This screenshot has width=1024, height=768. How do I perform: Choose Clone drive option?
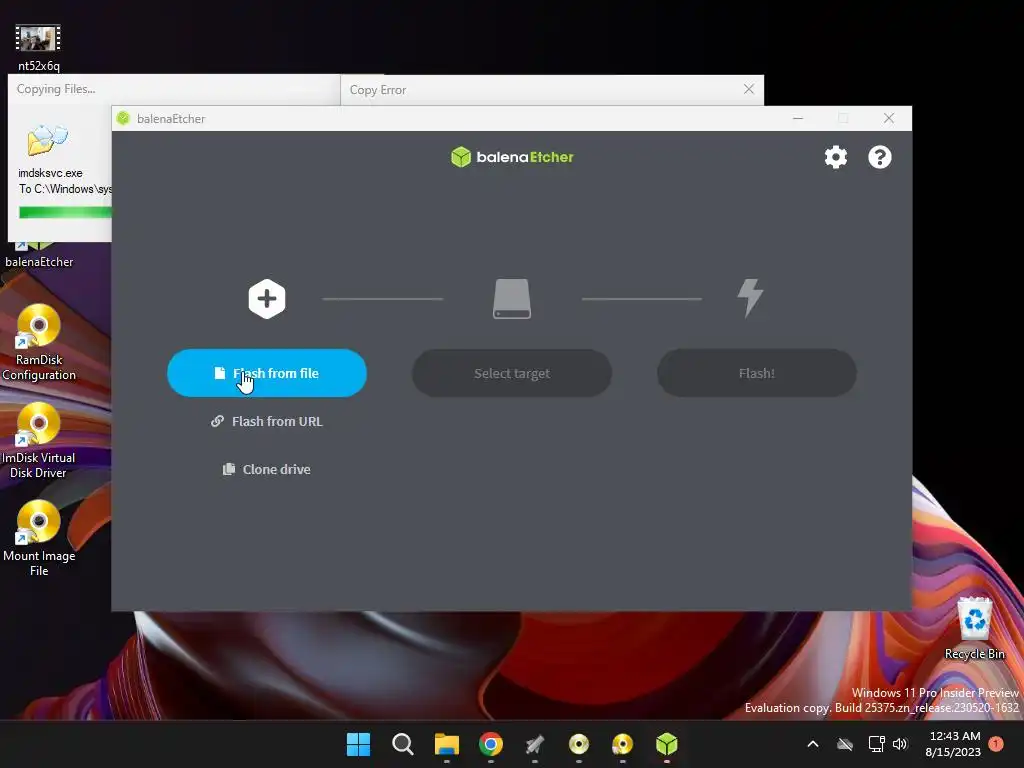266,470
